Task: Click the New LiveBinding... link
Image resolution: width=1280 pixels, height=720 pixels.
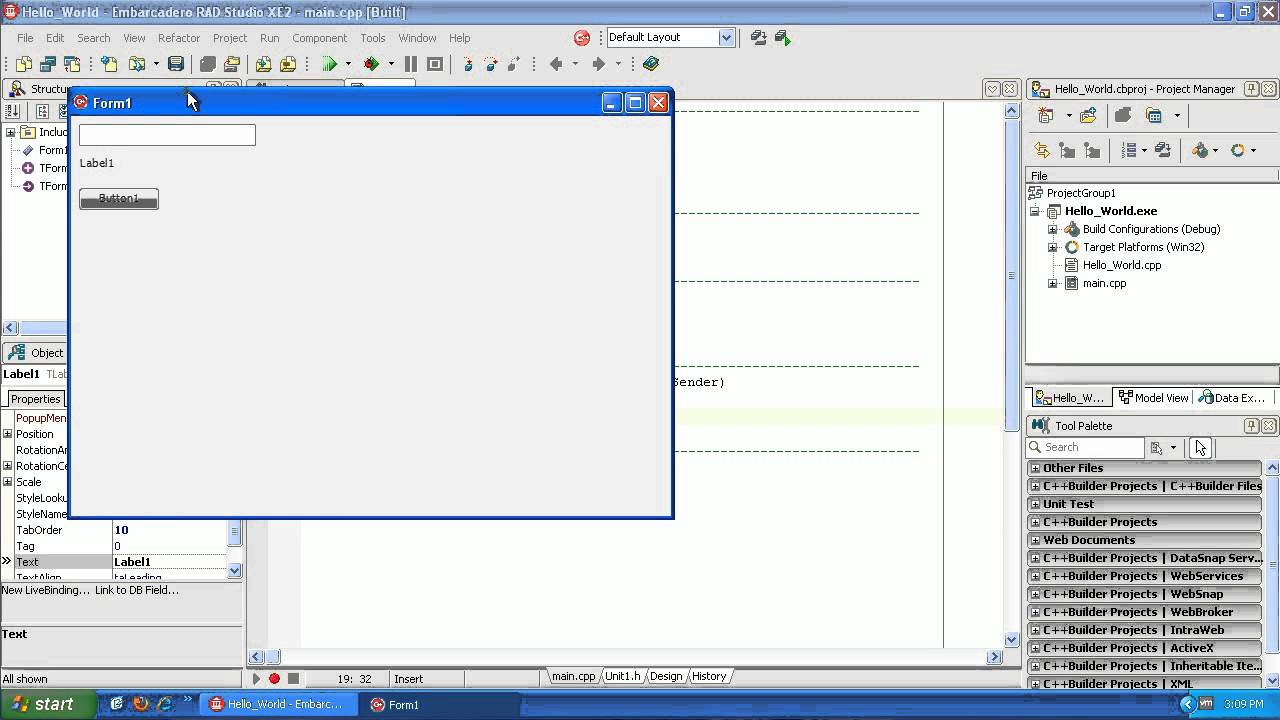Action: tap(45, 590)
